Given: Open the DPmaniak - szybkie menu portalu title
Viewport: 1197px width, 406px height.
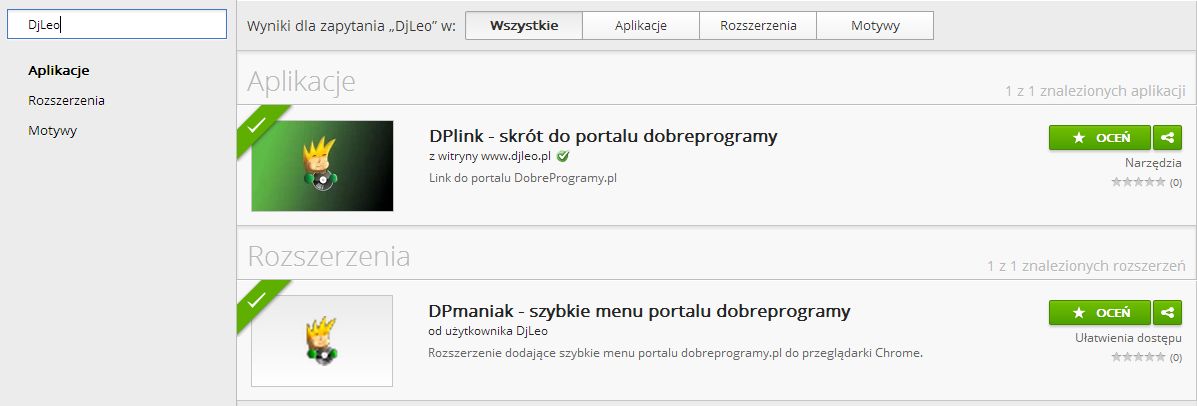Looking at the screenshot, I should (640, 311).
